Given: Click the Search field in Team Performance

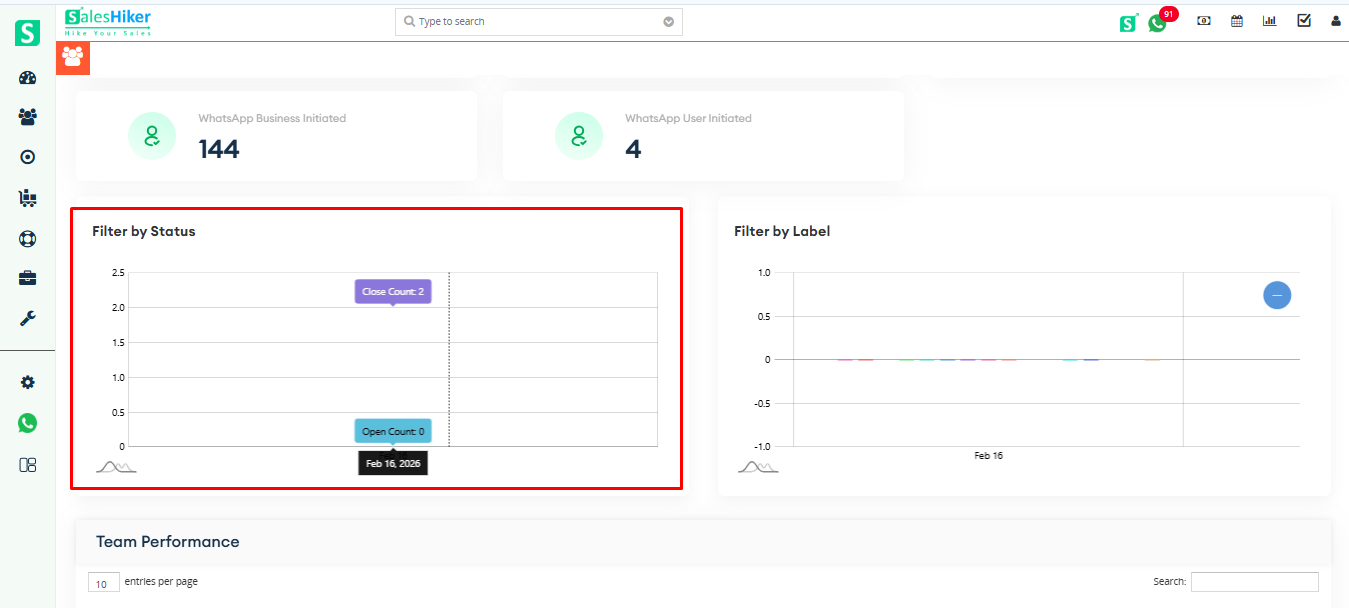Looking at the screenshot, I should coord(1255,581).
